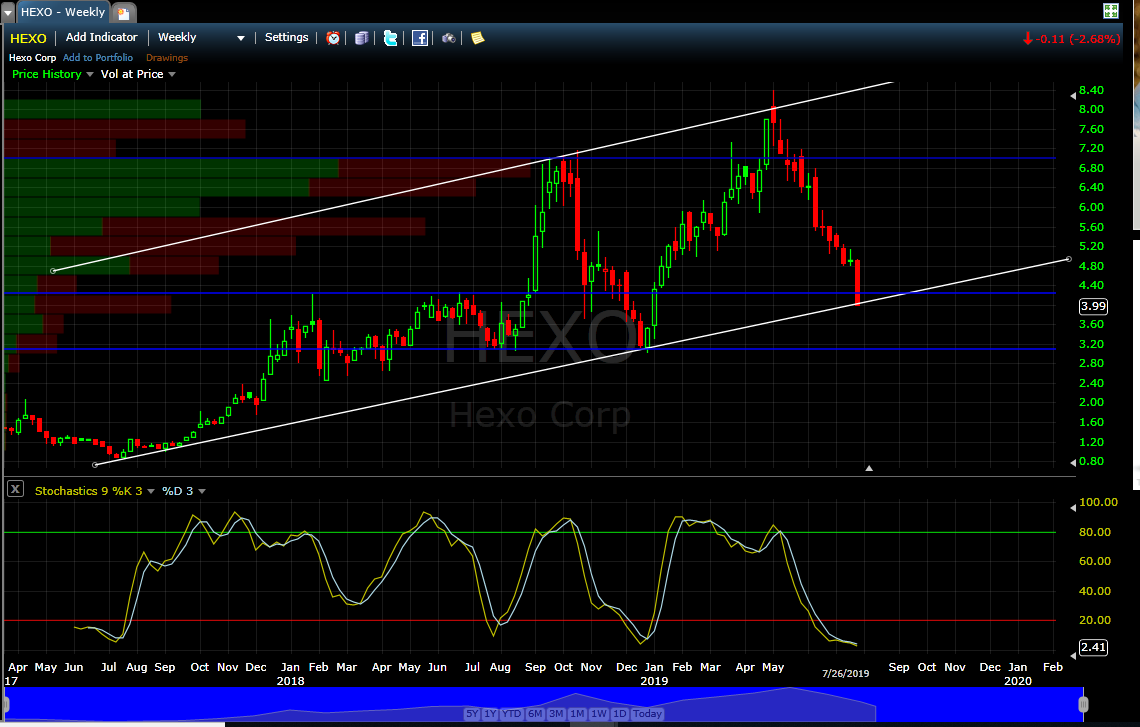This screenshot has width=1140, height=727.
Task: Share chart via Twitter icon
Action: [x=390, y=38]
